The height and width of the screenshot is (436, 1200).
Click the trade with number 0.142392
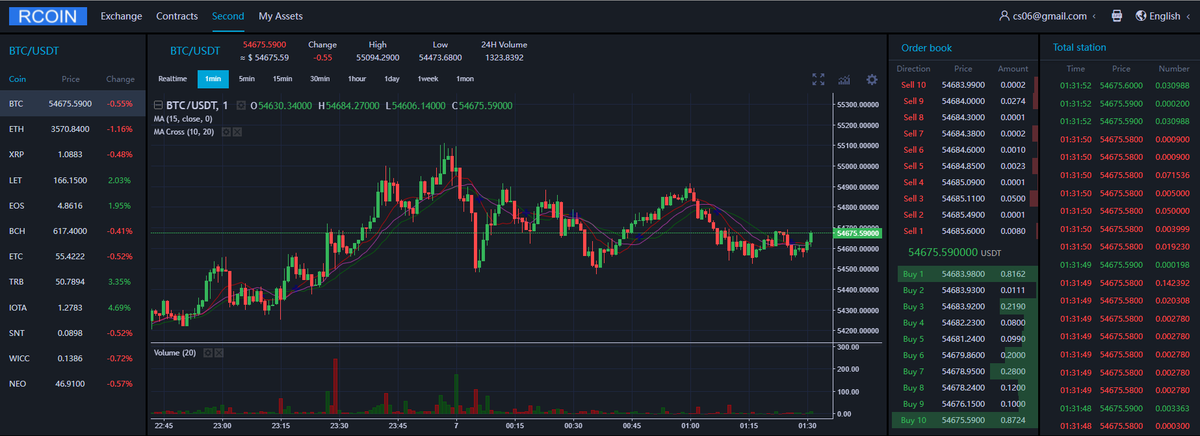(1119, 283)
